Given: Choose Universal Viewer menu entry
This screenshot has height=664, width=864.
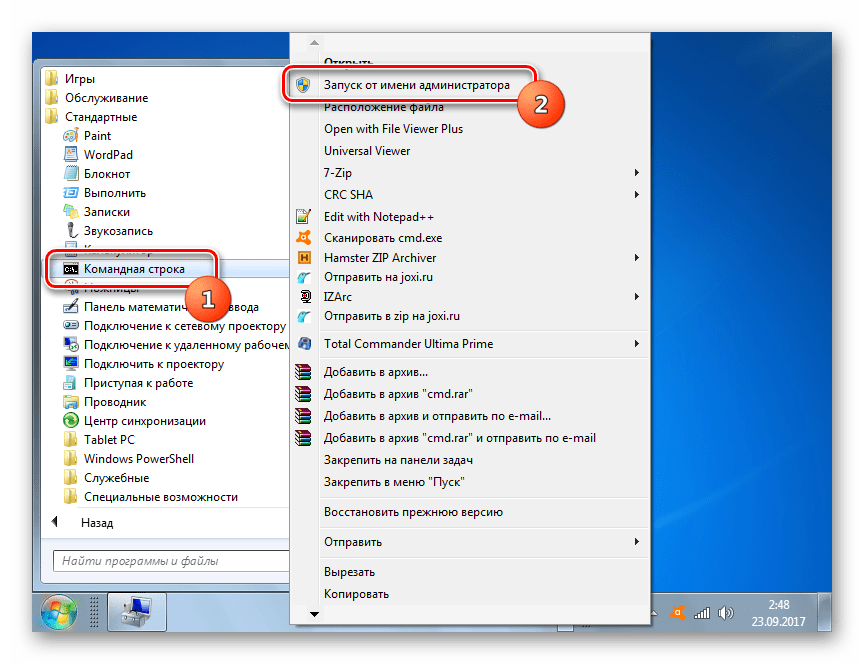Looking at the screenshot, I should pos(367,151).
